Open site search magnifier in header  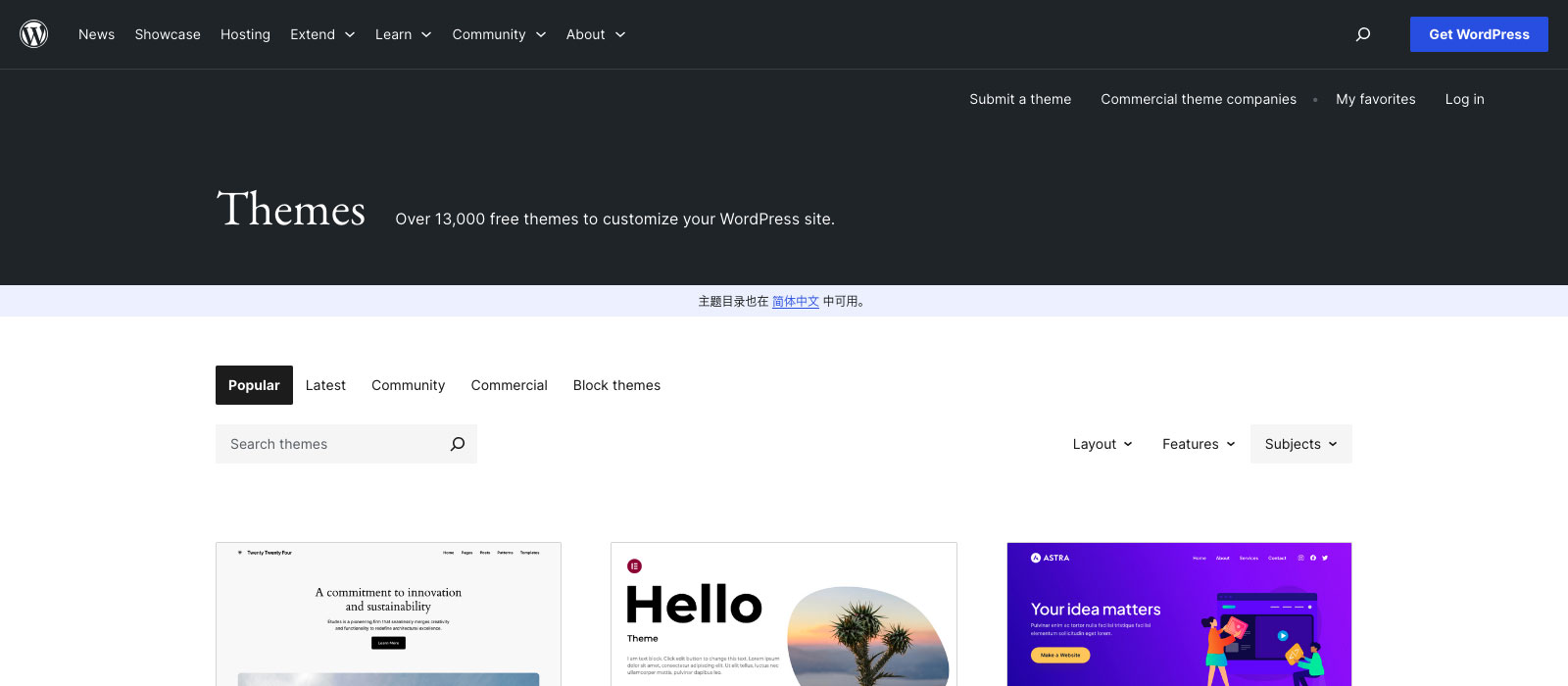(x=1362, y=34)
